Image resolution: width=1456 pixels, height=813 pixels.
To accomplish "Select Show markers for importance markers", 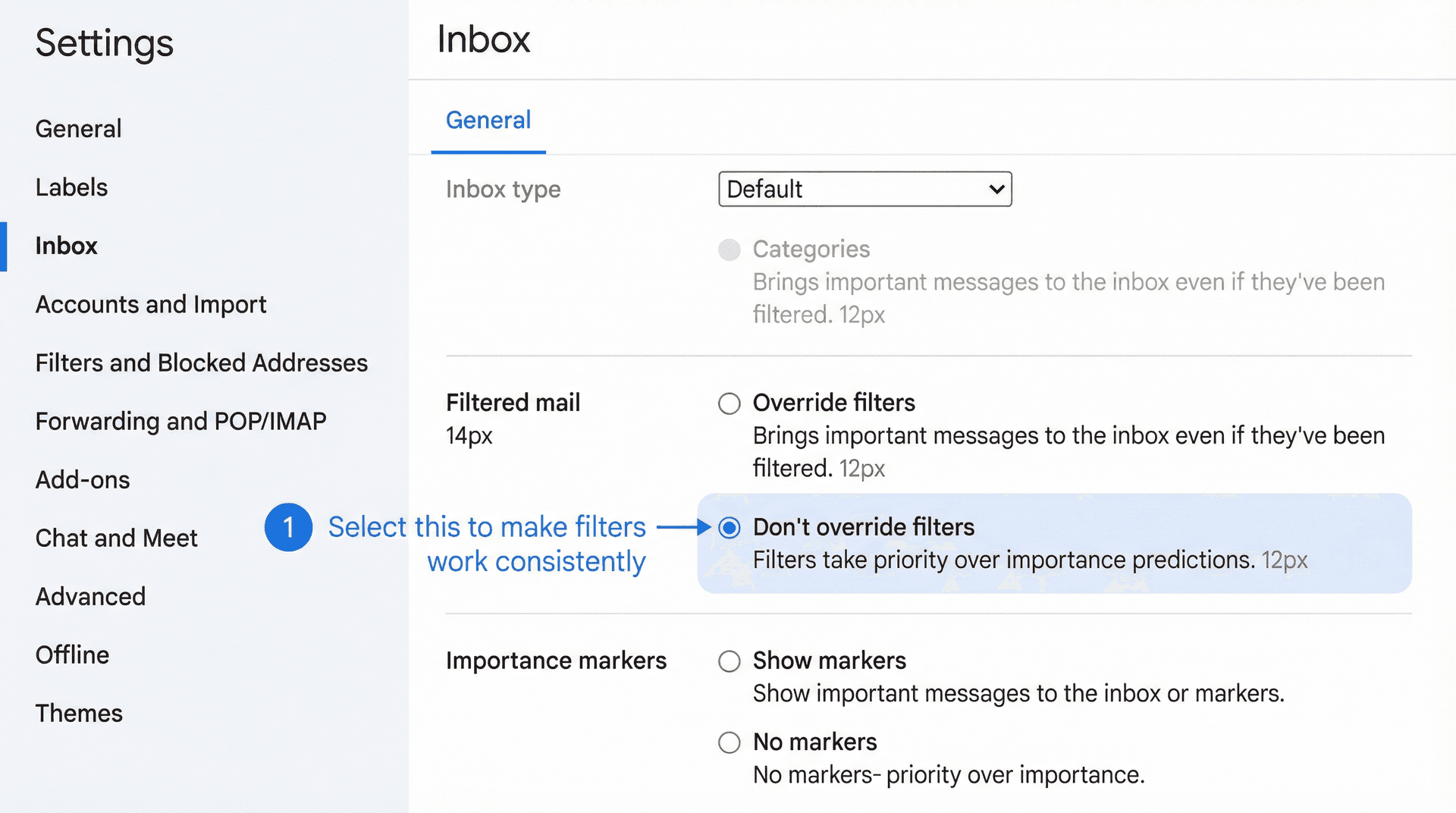I will click(x=729, y=661).
